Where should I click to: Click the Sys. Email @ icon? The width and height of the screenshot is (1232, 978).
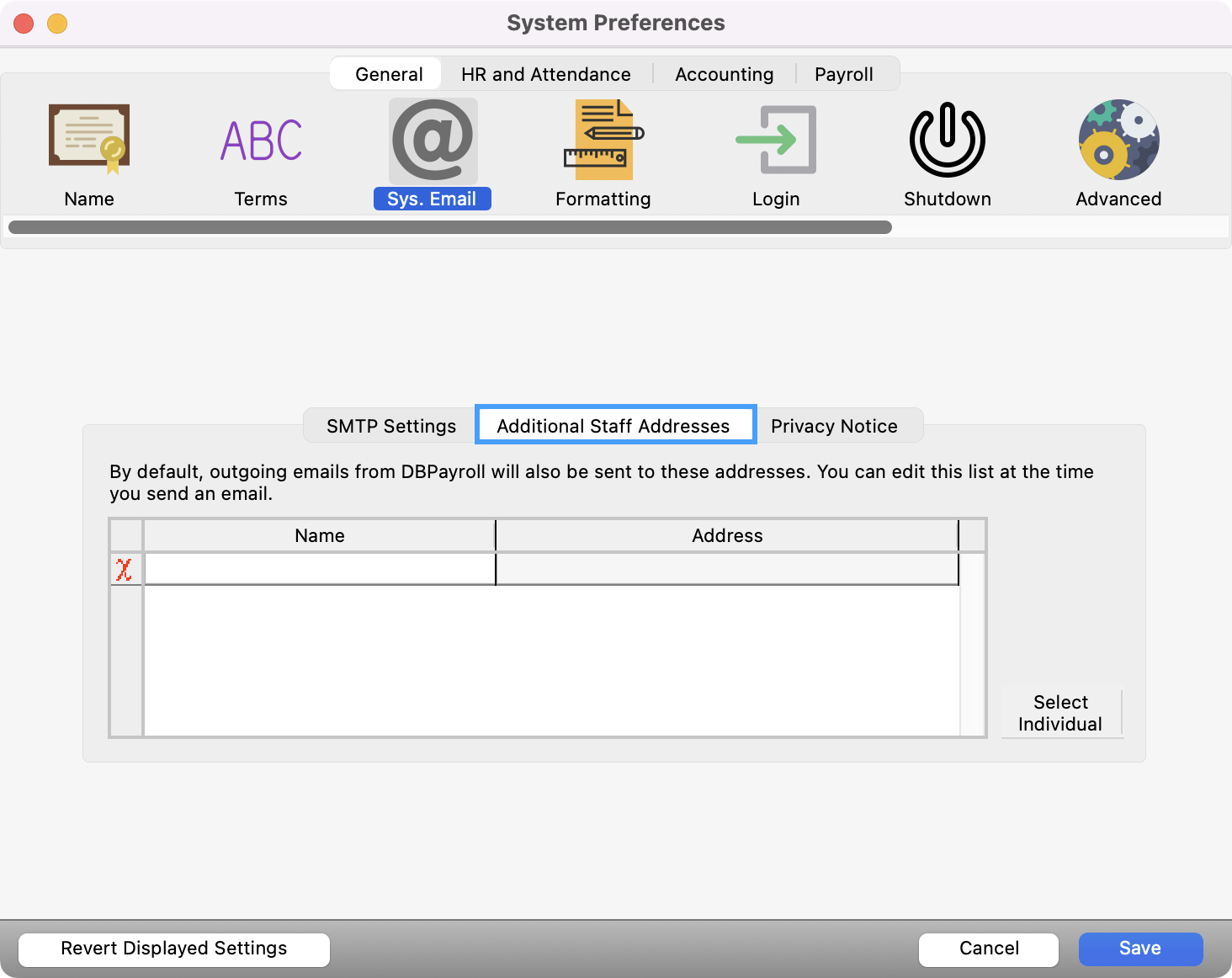coord(433,140)
